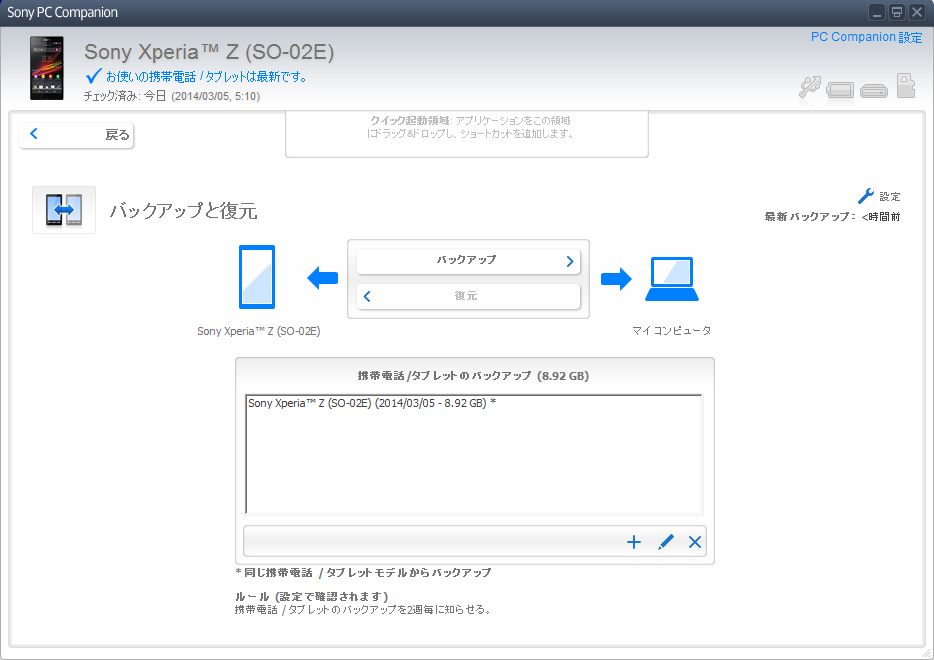934x660 pixels.
Task: Edit the backup with the pencil icon
Action: coord(665,541)
